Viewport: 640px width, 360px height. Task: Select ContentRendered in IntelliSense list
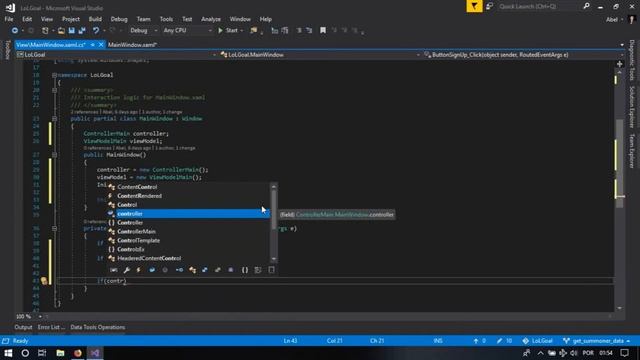(189, 196)
